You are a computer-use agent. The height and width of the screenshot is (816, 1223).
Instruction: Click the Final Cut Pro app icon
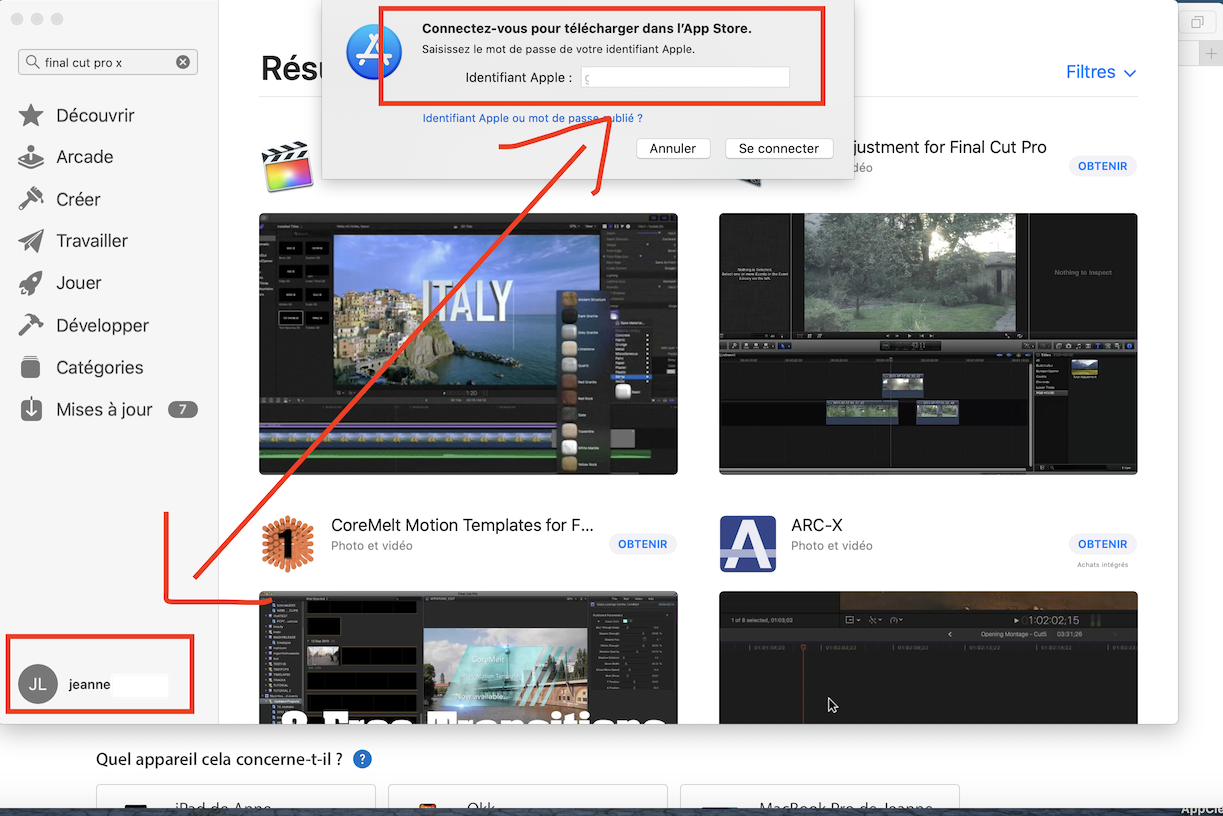pyautogui.click(x=287, y=165)
